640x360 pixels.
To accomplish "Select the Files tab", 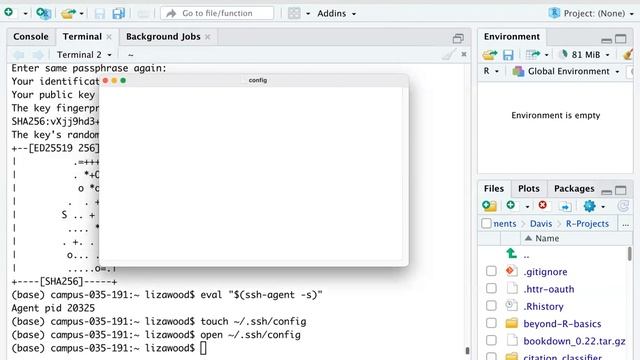I will (494, 189).
